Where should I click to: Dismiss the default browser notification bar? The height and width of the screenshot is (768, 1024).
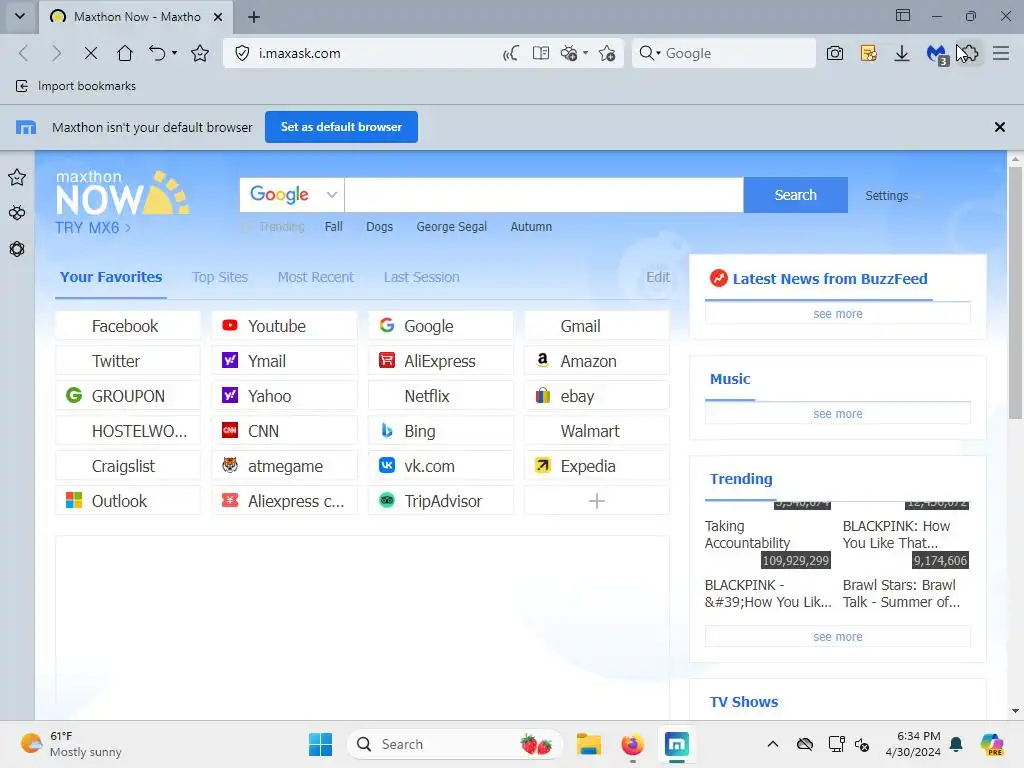coord(999,127)
